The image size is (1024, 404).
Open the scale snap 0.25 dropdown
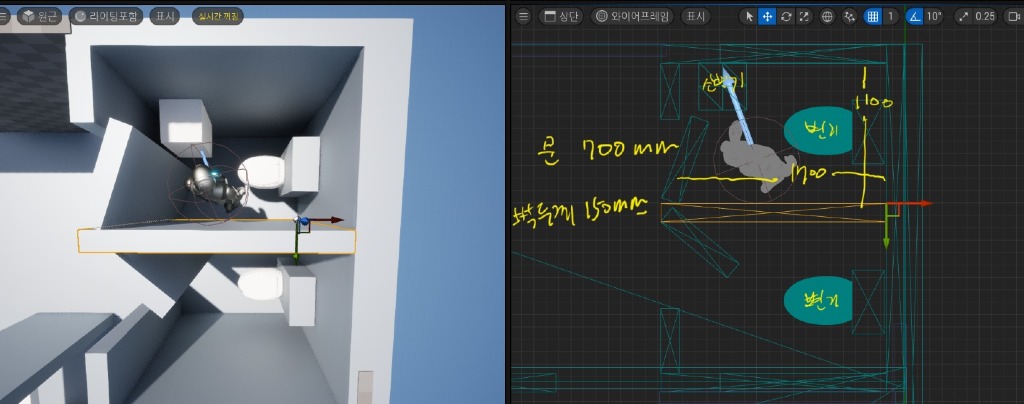(x=985, y=17)
